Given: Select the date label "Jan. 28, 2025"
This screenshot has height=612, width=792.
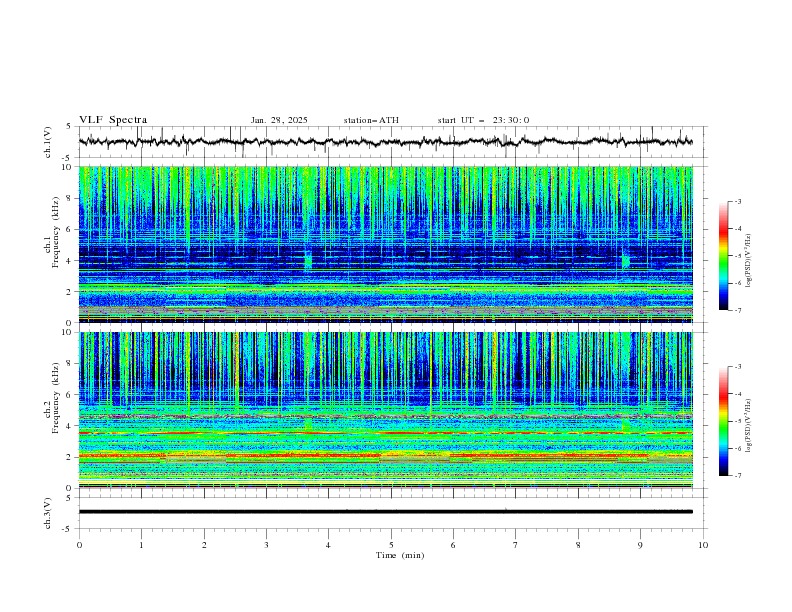Looking at the screenshot, I should pyautogui.click(x=279, y=120).
